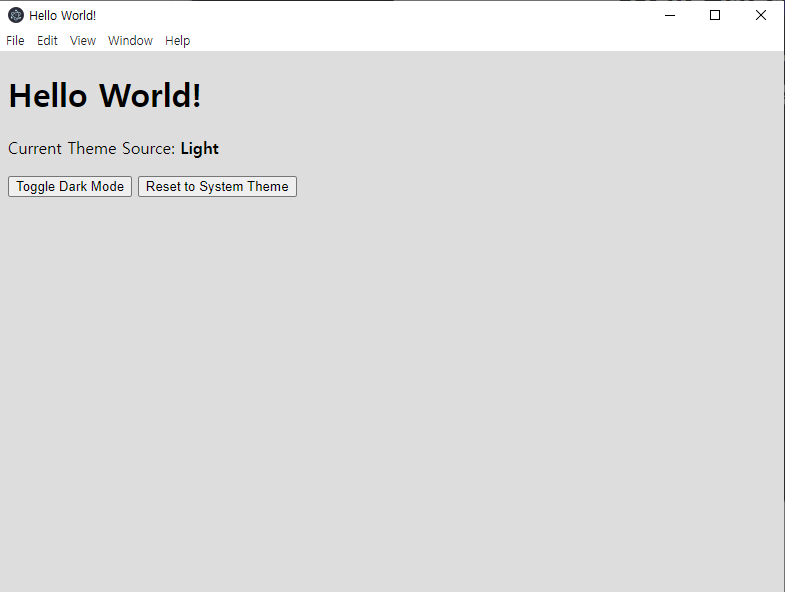Click the Electron app icon in title bar
785x592 pixels.
point(16,16)
